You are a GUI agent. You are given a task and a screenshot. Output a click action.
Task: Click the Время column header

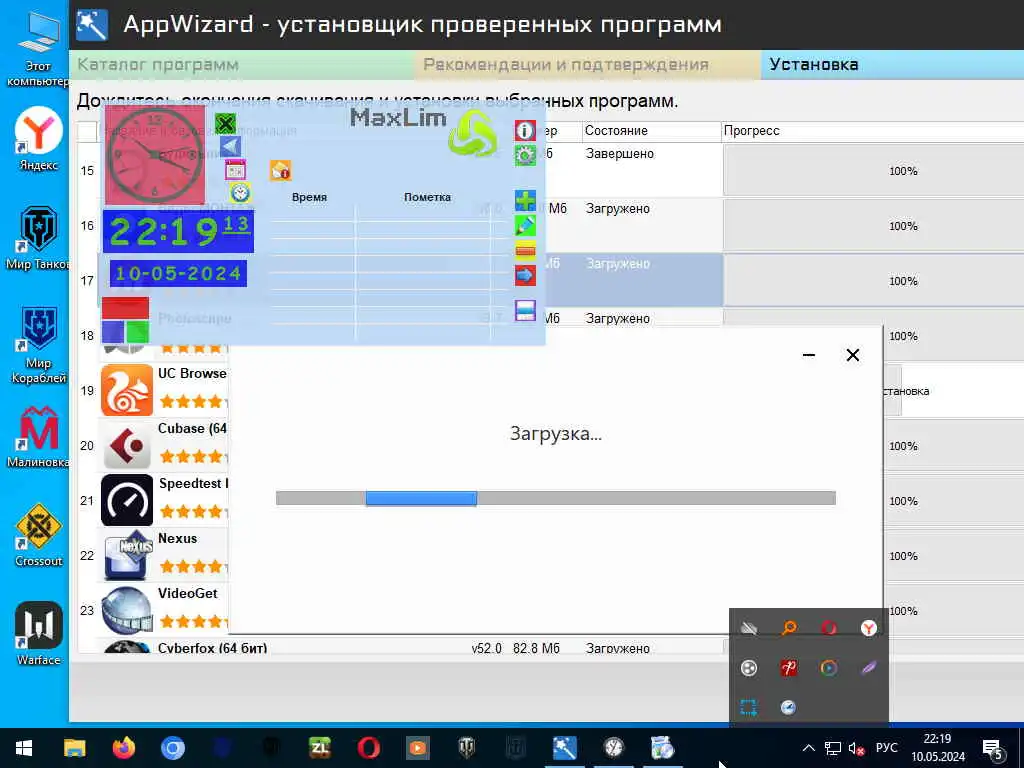310,197
